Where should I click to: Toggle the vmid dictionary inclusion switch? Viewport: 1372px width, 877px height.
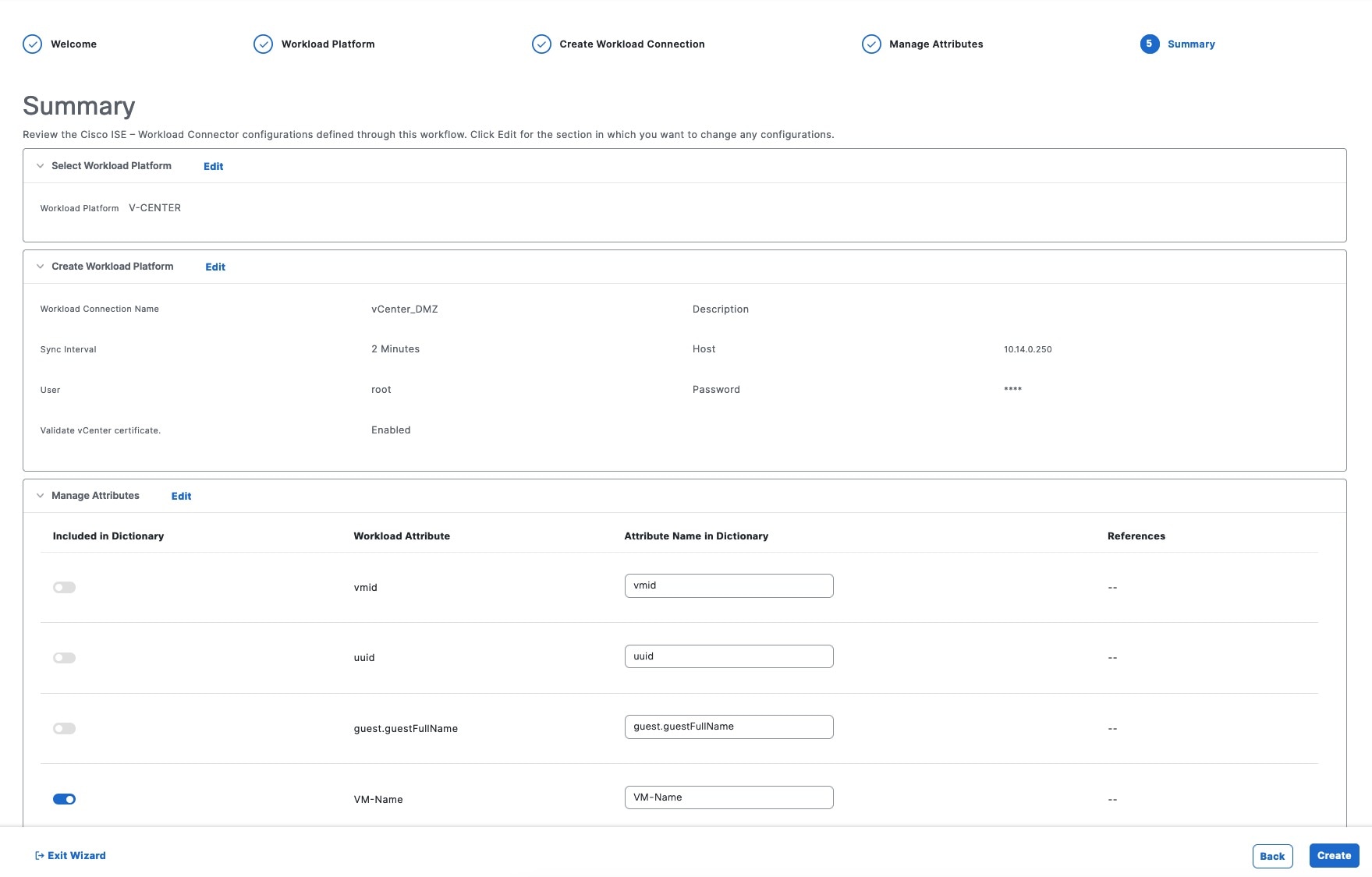pyautogui.click(x=65, y=587)
